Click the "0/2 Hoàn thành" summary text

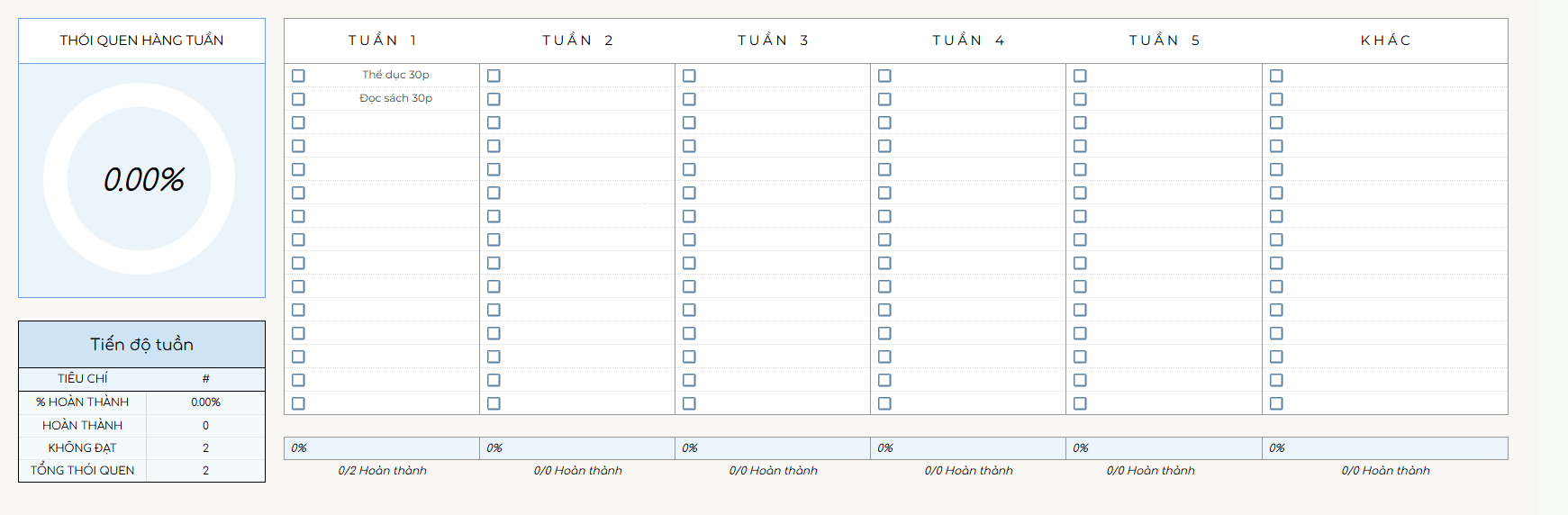382,470
